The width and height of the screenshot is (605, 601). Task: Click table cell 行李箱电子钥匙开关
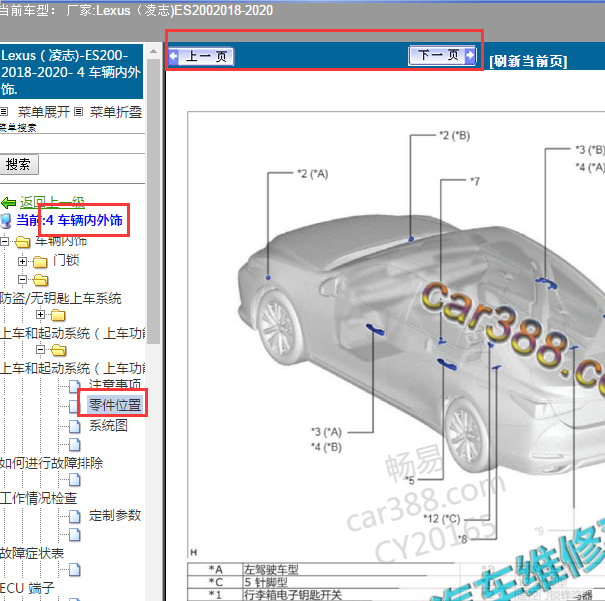pos(293,594)
